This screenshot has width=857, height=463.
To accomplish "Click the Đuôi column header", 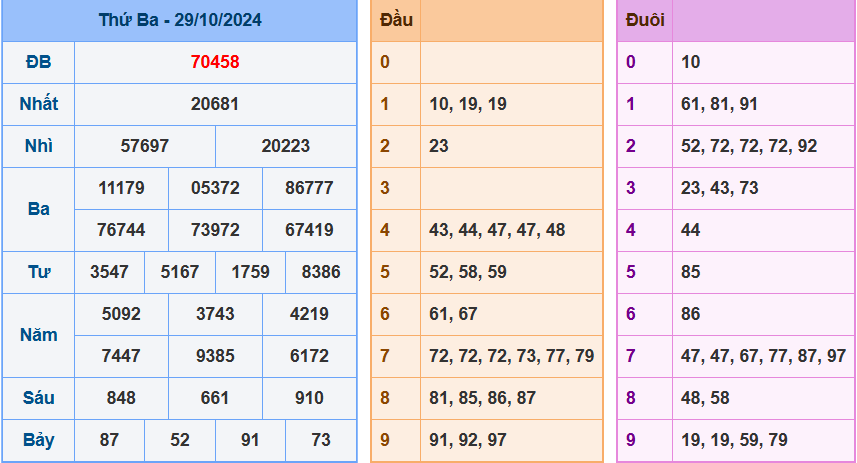I will pos(645,20).
